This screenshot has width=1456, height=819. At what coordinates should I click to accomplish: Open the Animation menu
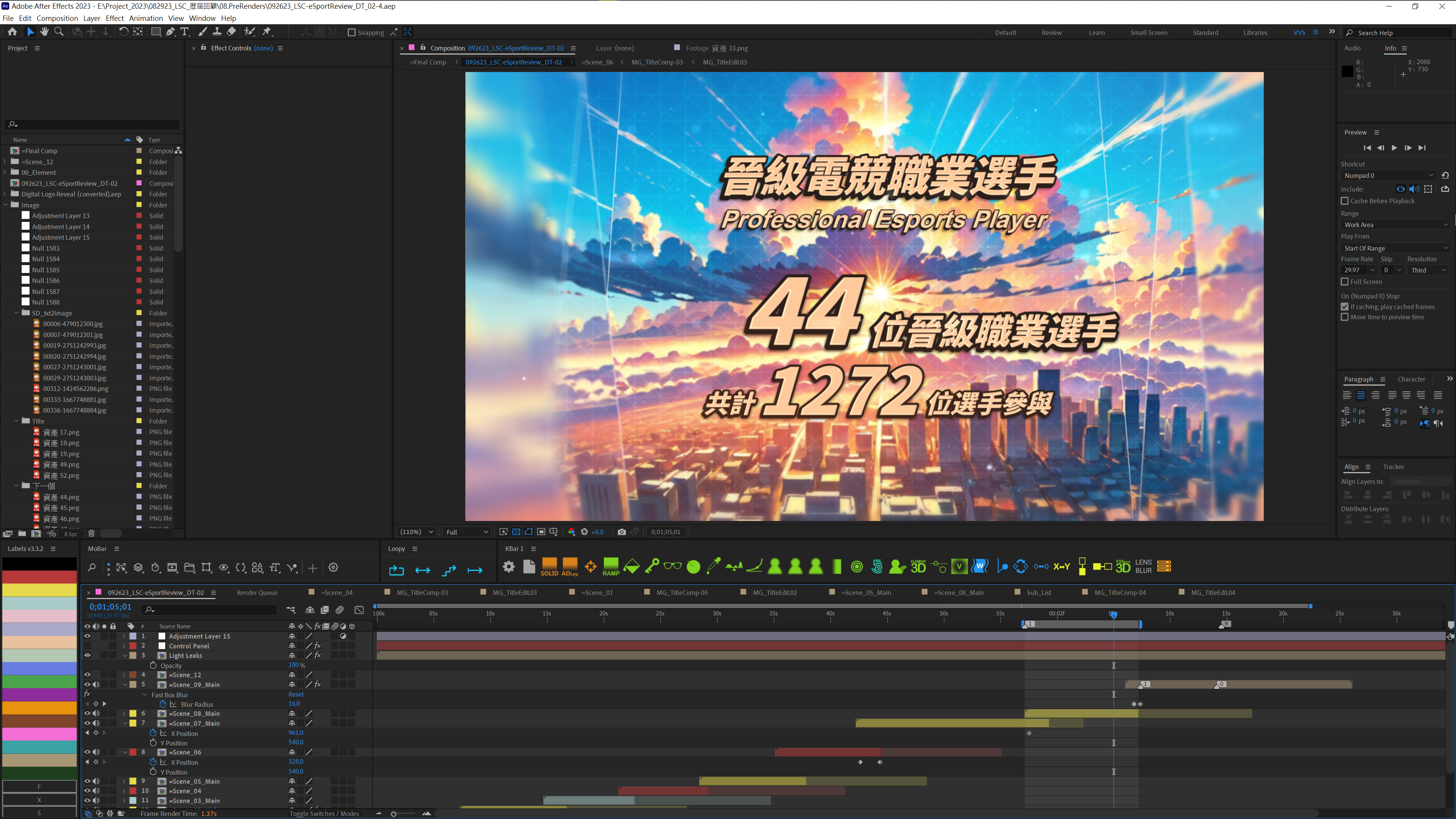(146, 18)
